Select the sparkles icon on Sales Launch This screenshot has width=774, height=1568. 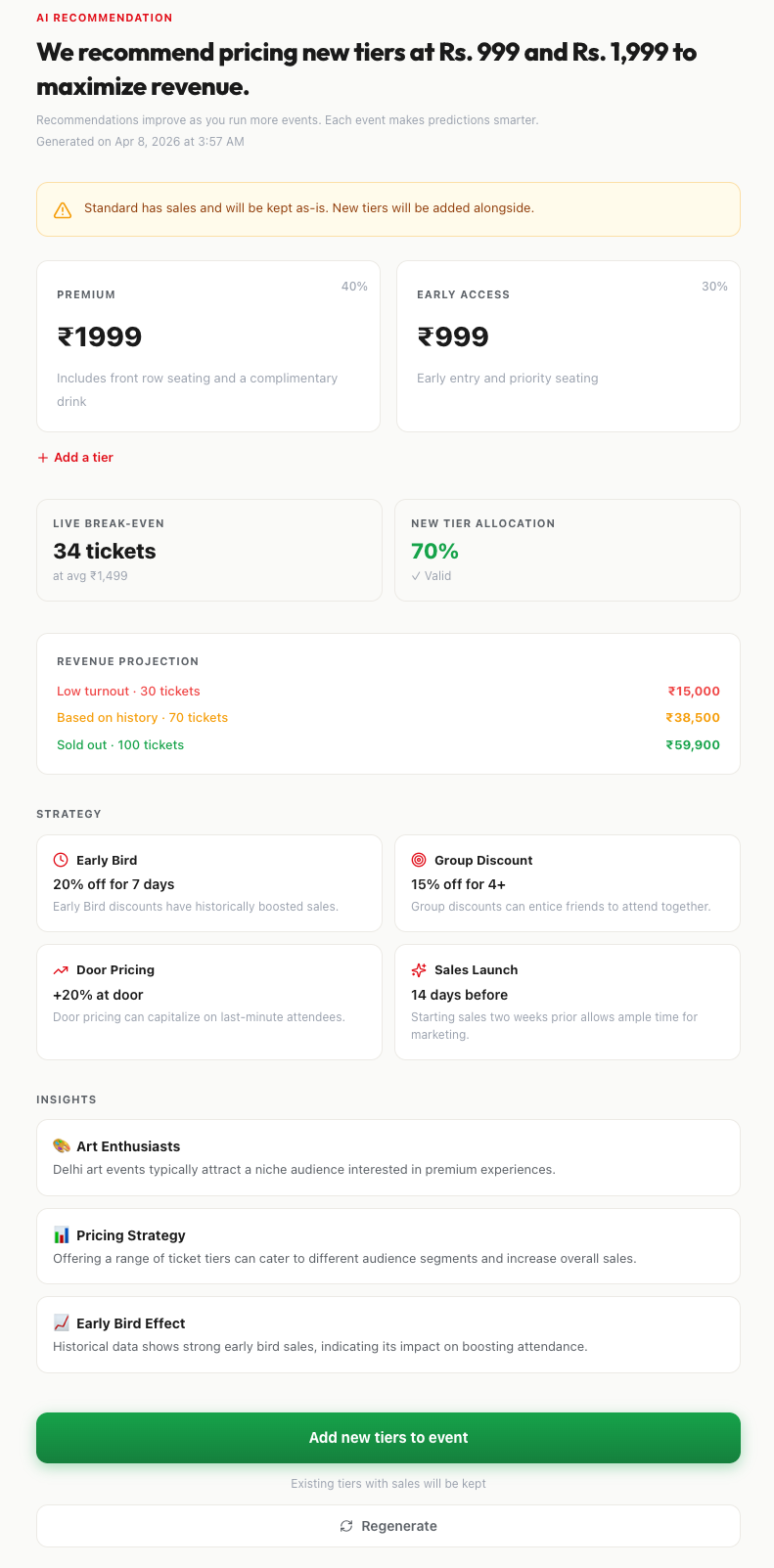[419, 969]
